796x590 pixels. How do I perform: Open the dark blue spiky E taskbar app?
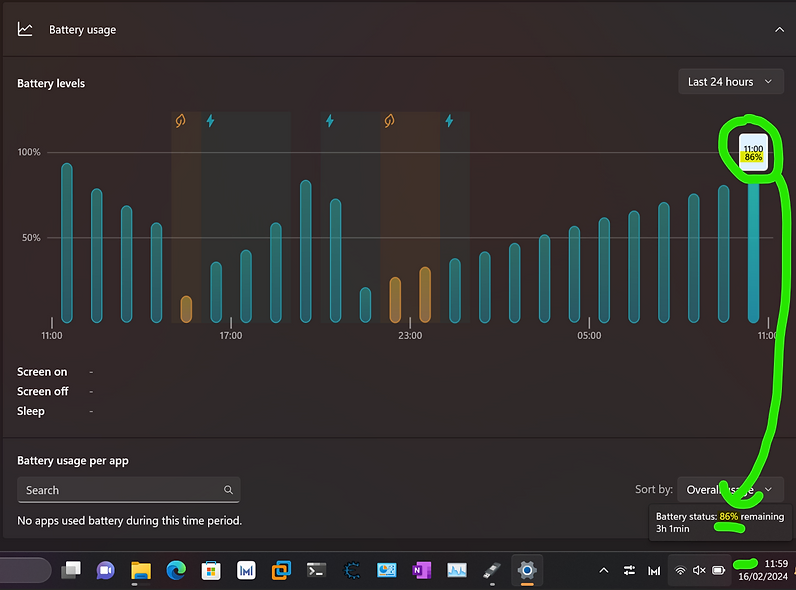tap(351, 570)
